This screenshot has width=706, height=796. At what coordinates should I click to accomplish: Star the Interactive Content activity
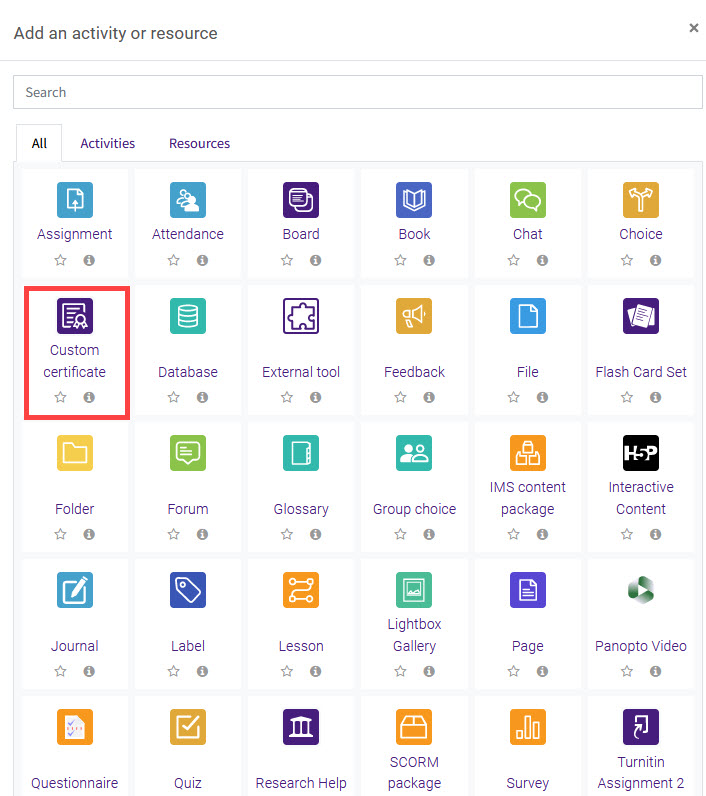tap(627, 534)
